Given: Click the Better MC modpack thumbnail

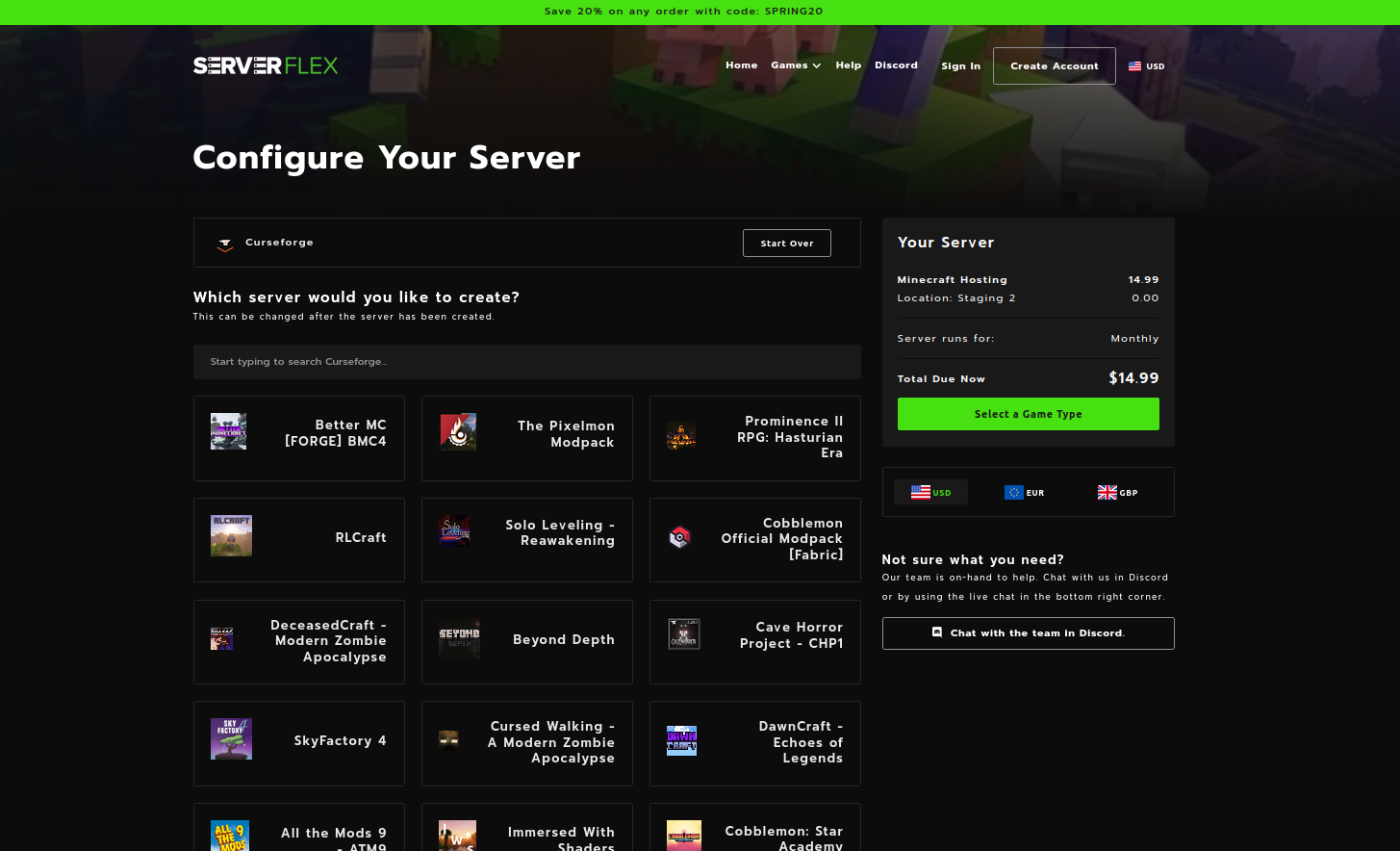Looking at the screenshot, I should tap(229, 431).
